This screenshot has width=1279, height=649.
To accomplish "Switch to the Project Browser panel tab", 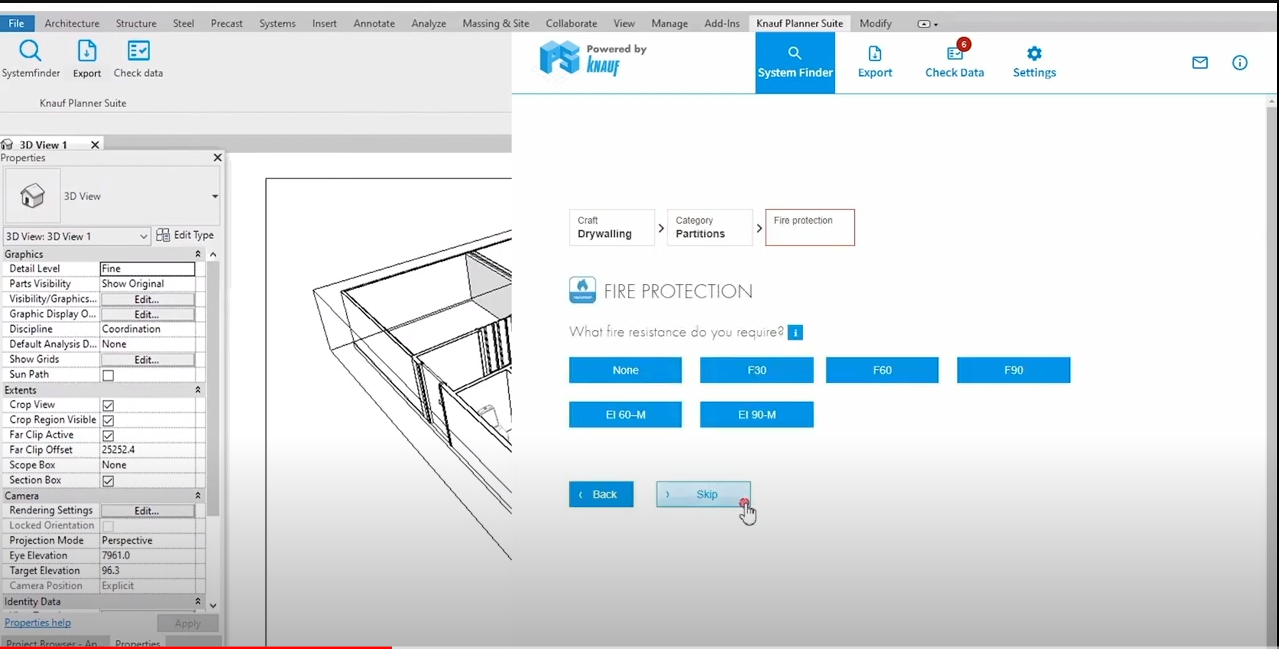I will (52, 643).
